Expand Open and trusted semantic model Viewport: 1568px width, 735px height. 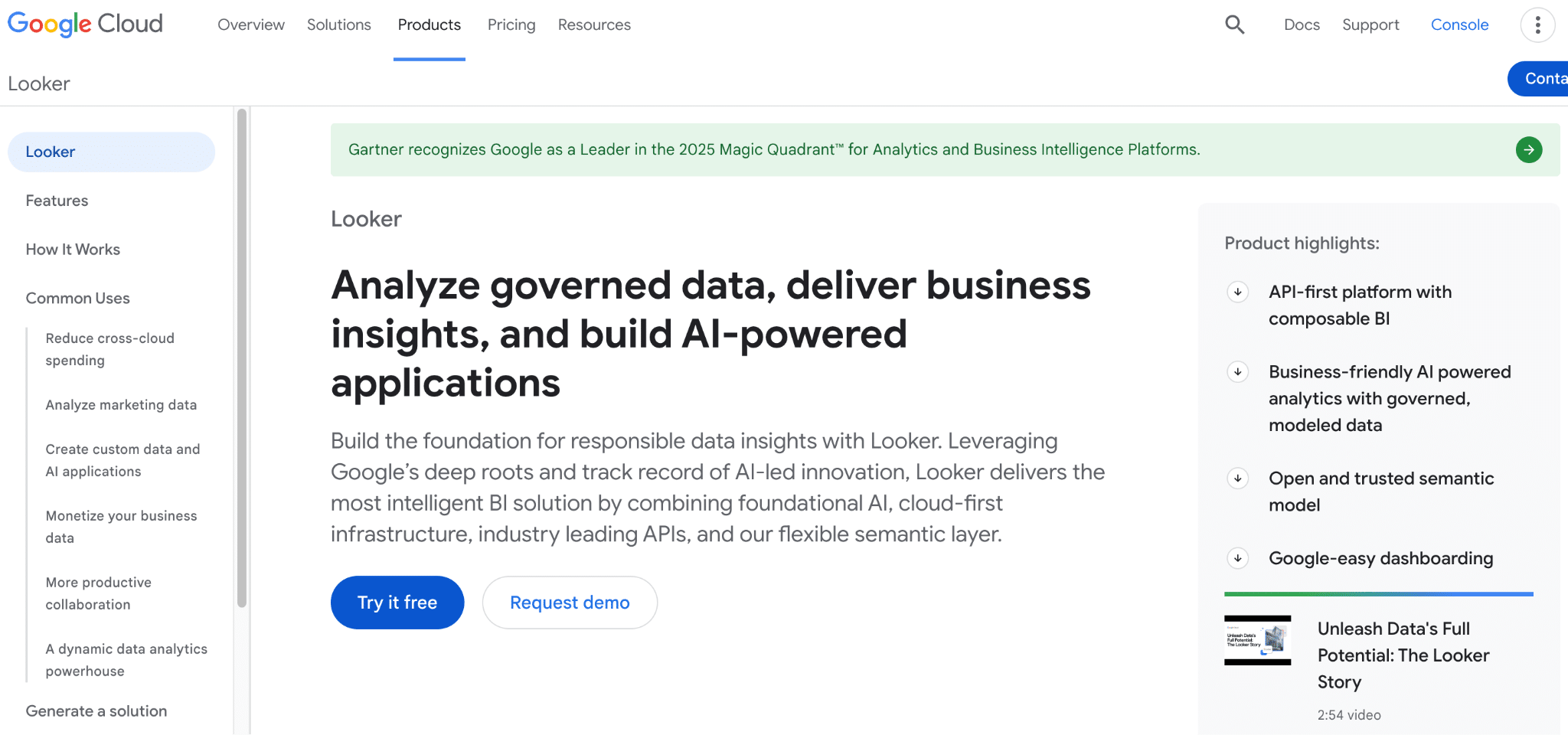tap(1237, 479)
